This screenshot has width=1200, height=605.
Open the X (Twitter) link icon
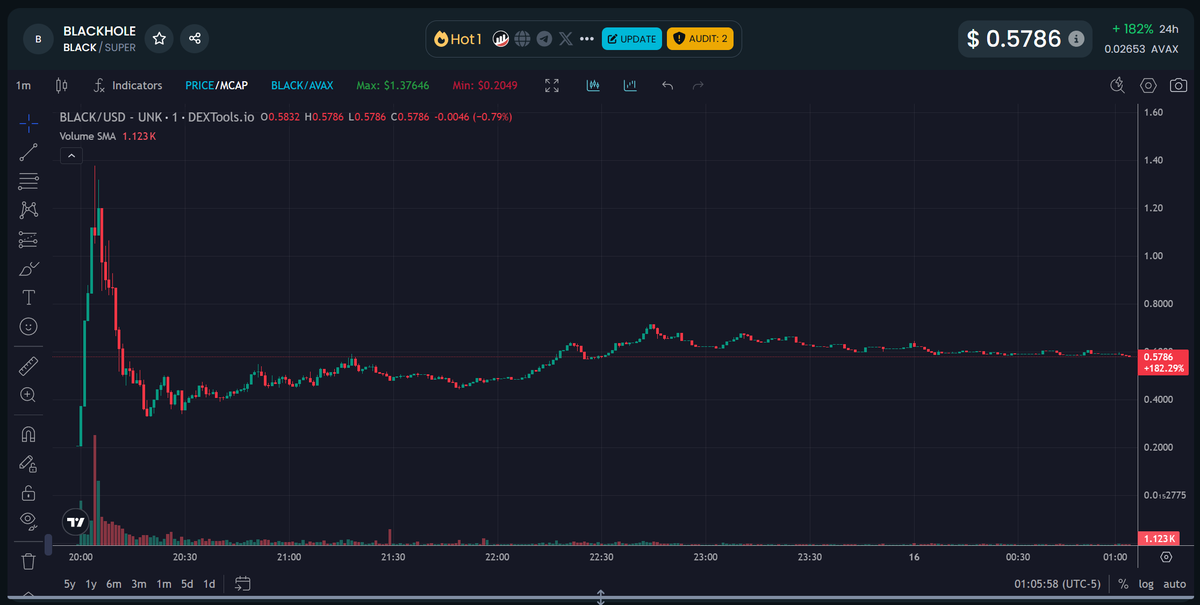[566, 39]
